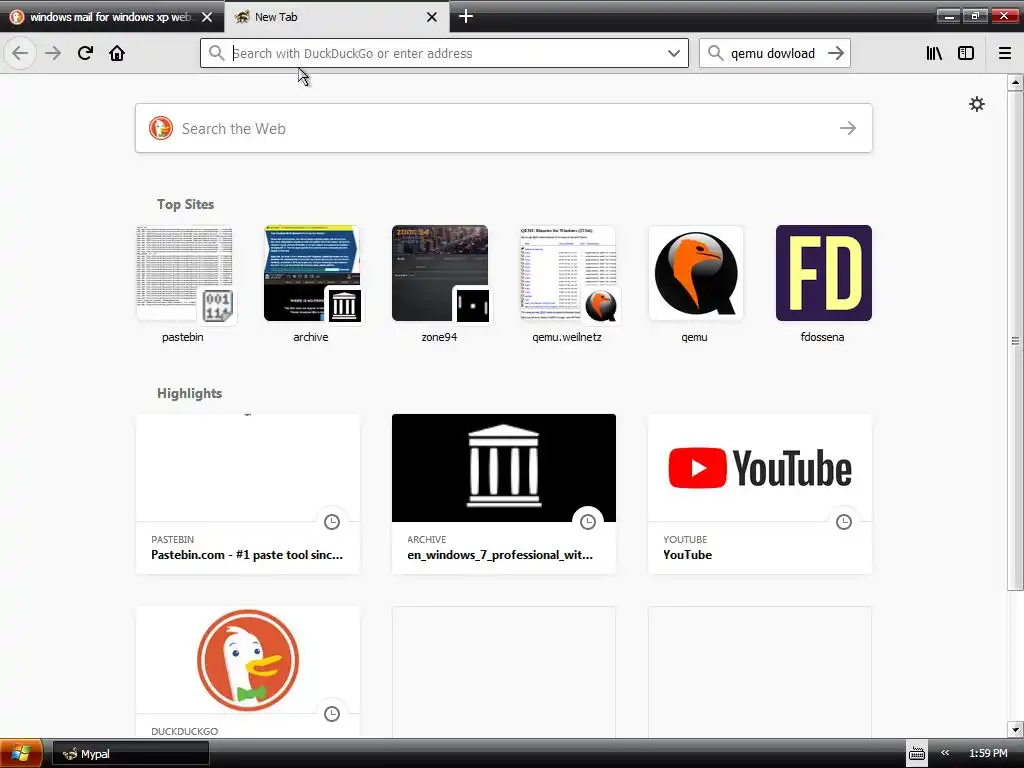This screenshot has width=1024, height=768.
Task: Open new tab page settings gear
Action: click(x=977, y=104)
